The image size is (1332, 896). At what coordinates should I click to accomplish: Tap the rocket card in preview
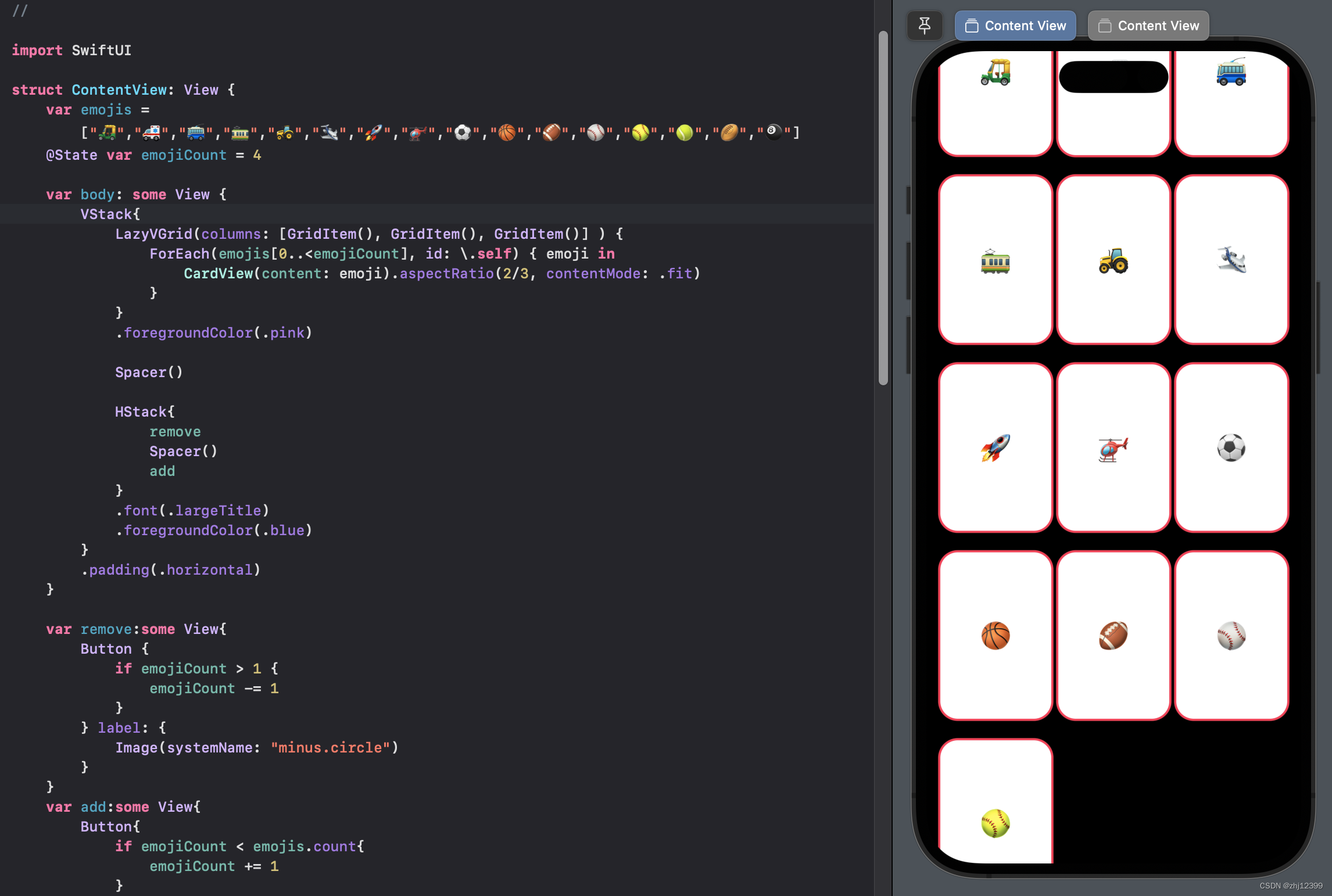coord(996,447)
